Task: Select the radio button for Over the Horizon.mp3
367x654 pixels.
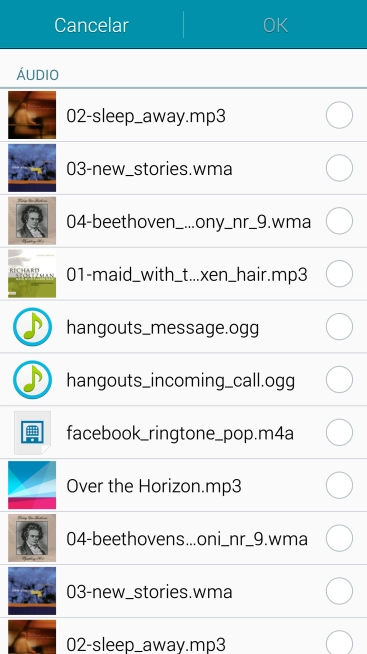Action: pyautogui.click(x=339, y=485)
